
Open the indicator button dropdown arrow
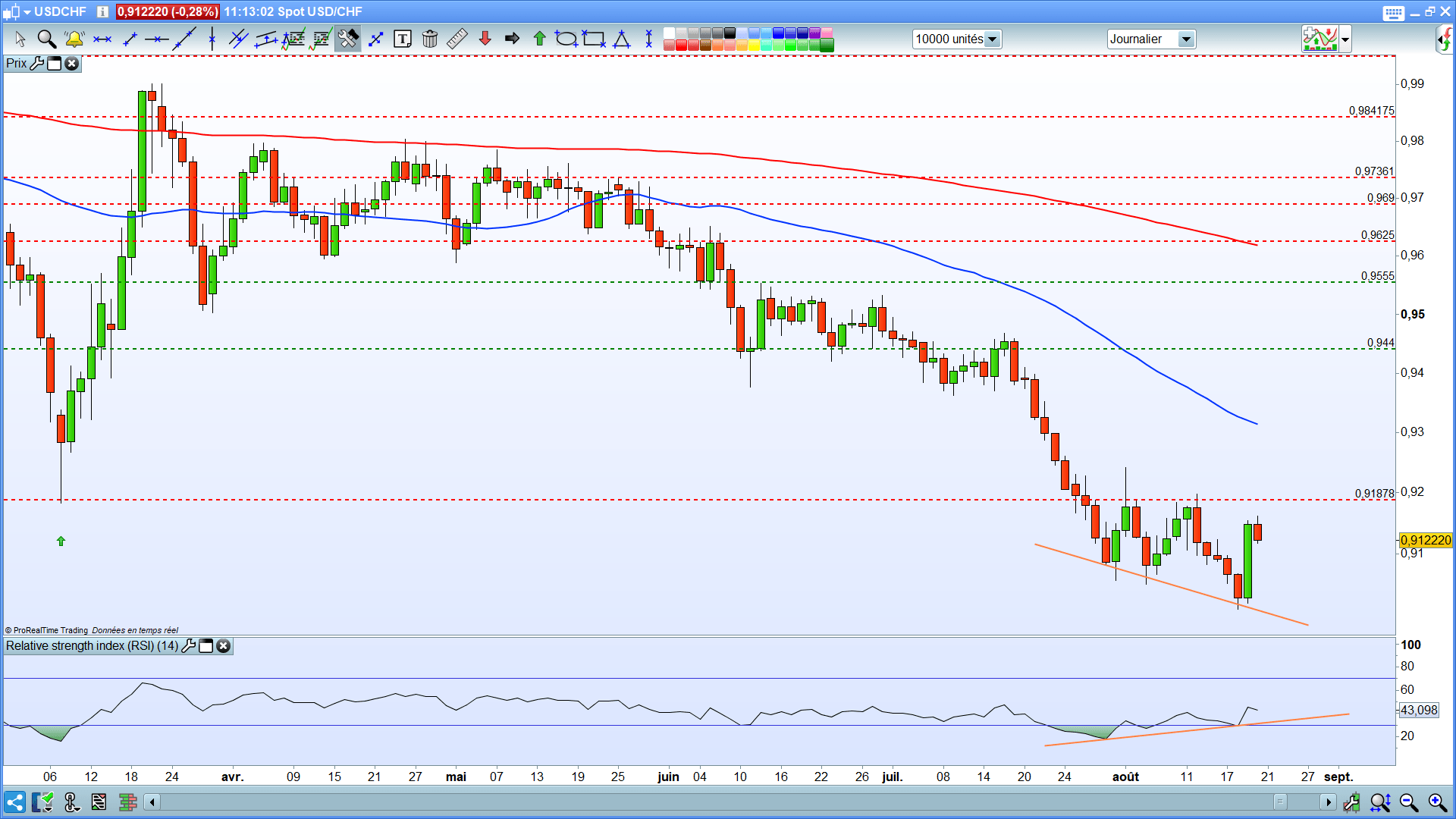[x=1345, y=39]
